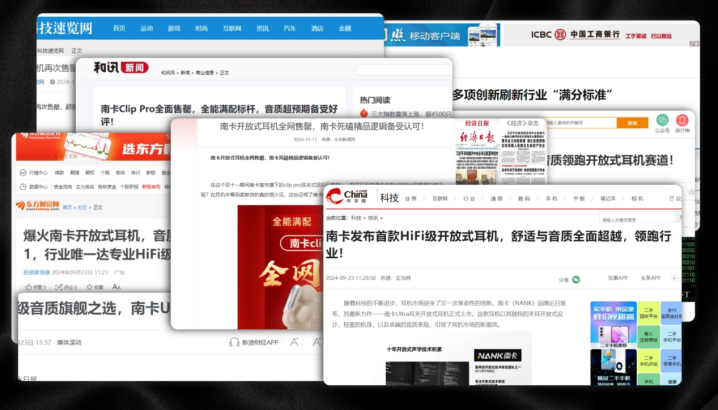Open 期权 in the 行情中心 row
Viewport: 718px width, 410px height.
click(90, 173)
